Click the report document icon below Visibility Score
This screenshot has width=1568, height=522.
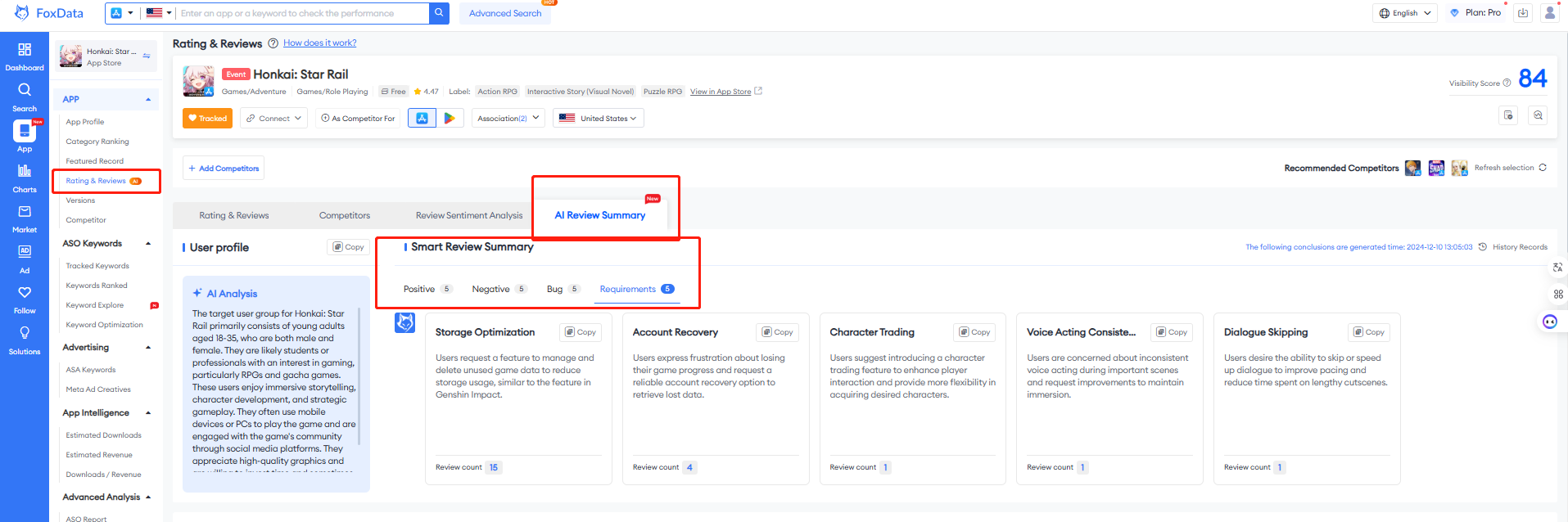pyautogui.click(x=1508, y=115)
